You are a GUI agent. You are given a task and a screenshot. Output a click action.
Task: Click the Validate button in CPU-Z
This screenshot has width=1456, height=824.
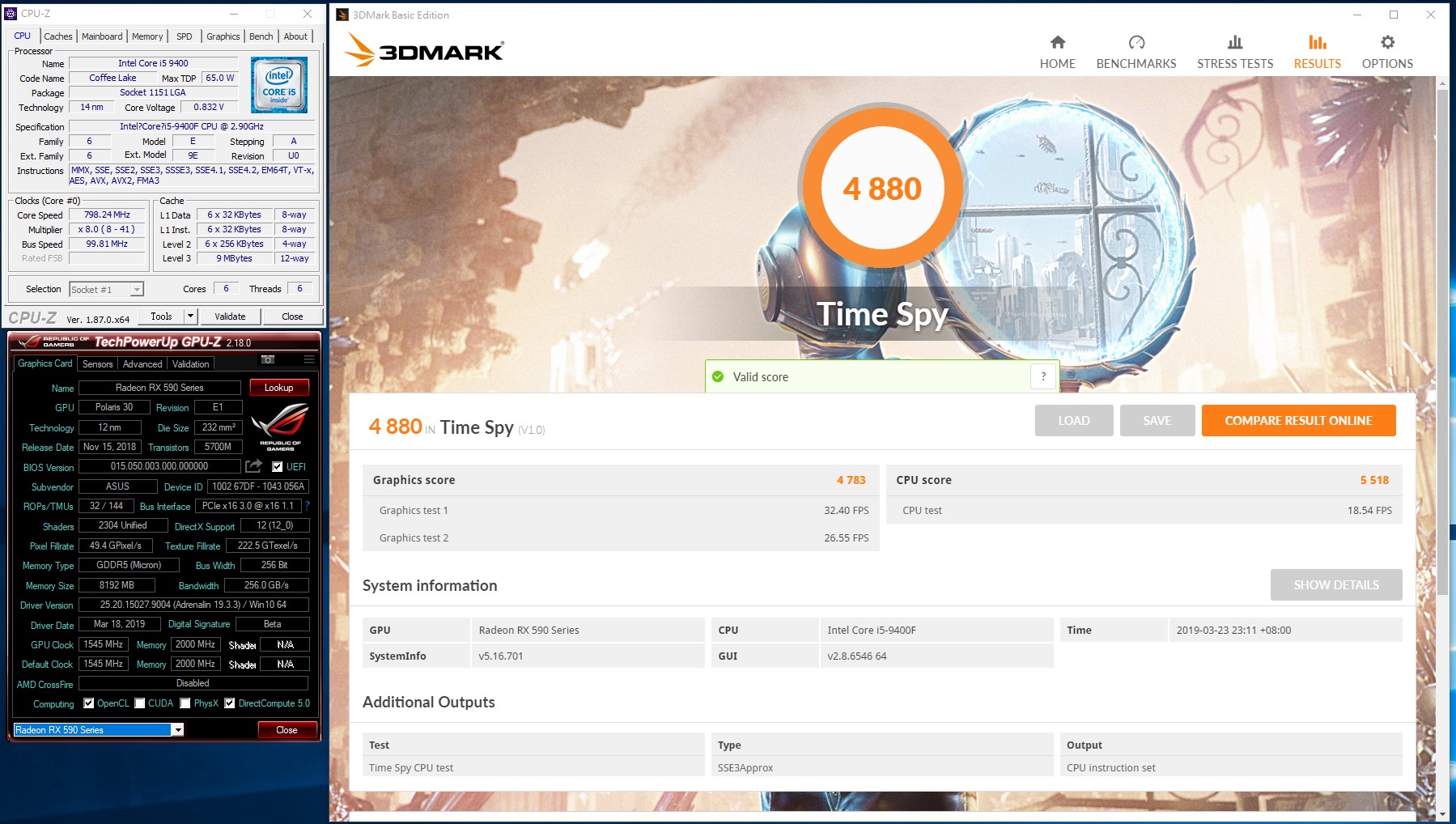tap(230, 316)
